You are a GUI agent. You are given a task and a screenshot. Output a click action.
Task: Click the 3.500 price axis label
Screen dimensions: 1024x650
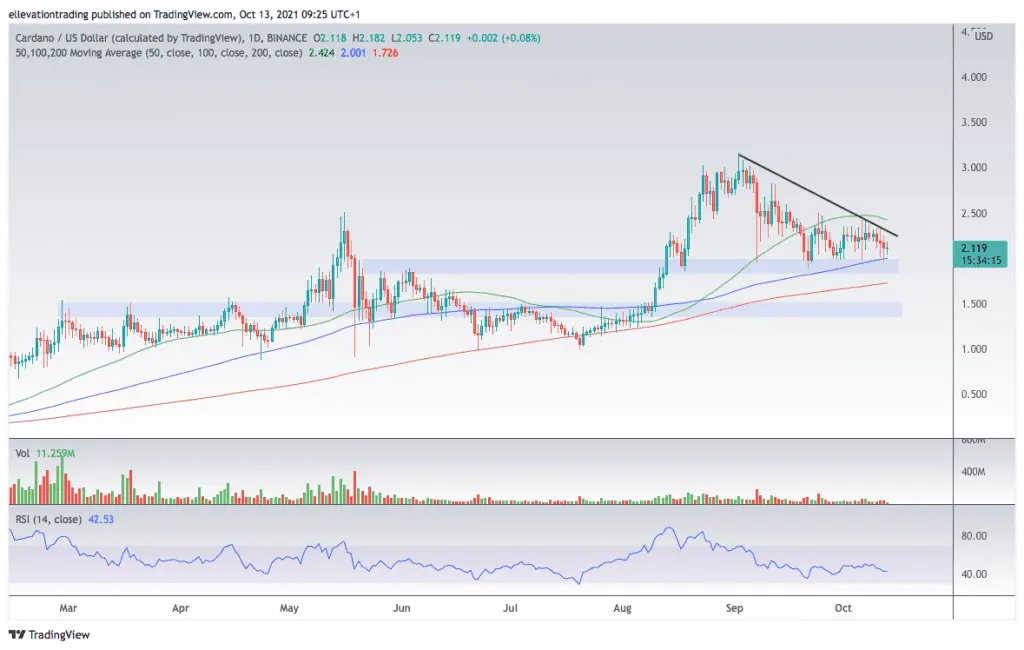click(x=974, y=123)
